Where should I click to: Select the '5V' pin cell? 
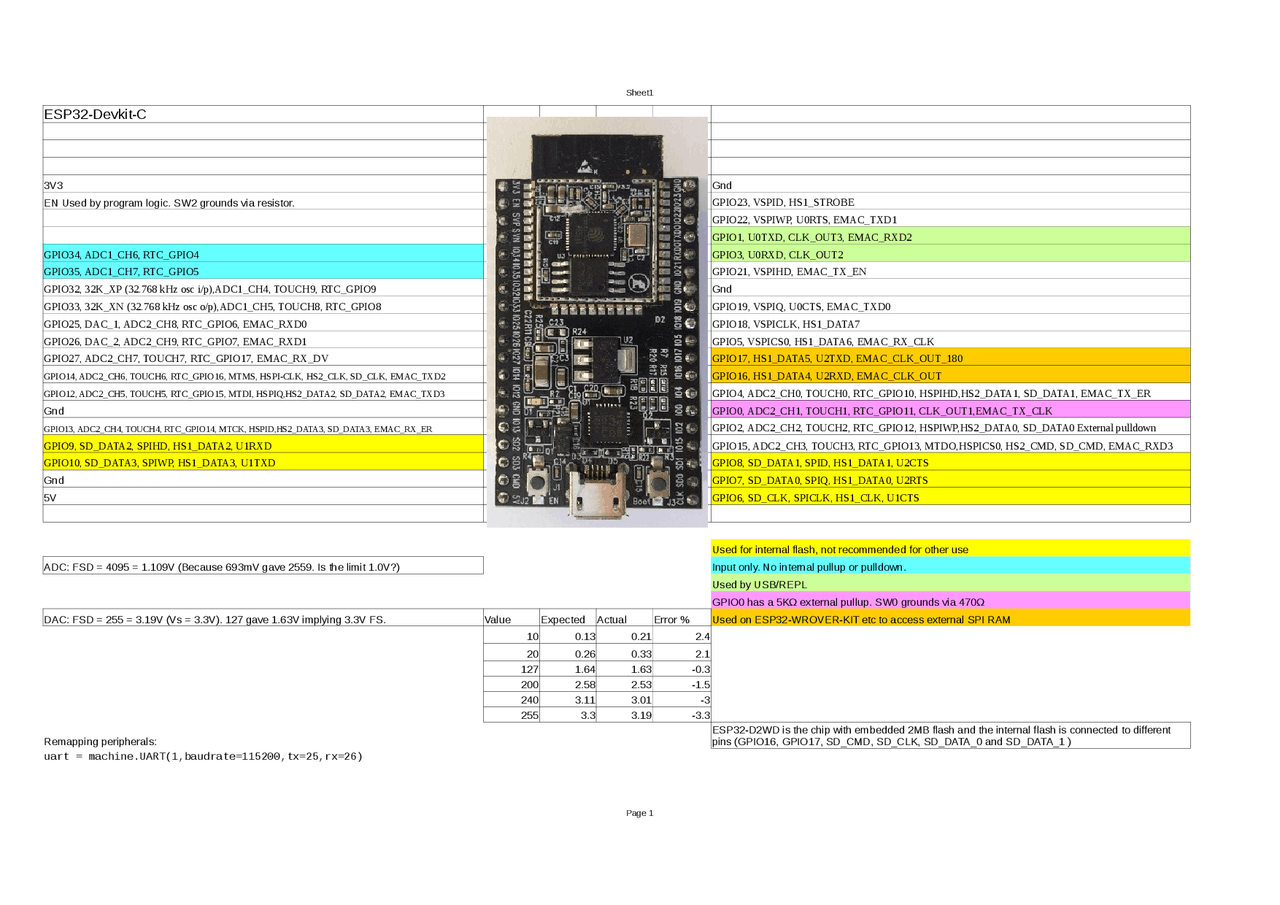263,497
